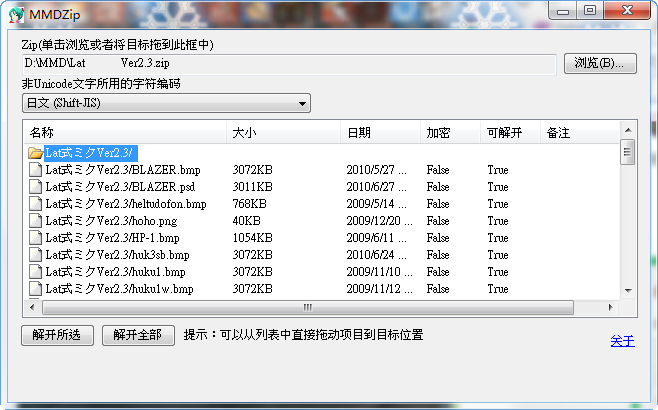
Task: Click file icon of huku1.bmp row
Action: [x=36, y=272]
